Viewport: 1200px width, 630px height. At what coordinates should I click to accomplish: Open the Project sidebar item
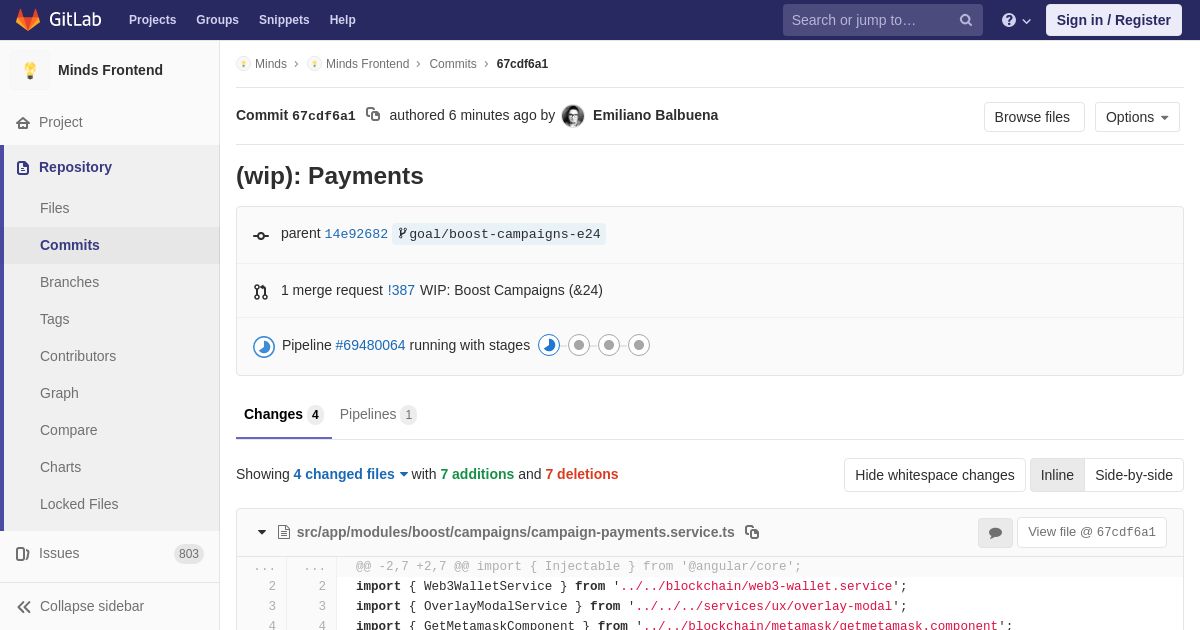pos(110,122)
